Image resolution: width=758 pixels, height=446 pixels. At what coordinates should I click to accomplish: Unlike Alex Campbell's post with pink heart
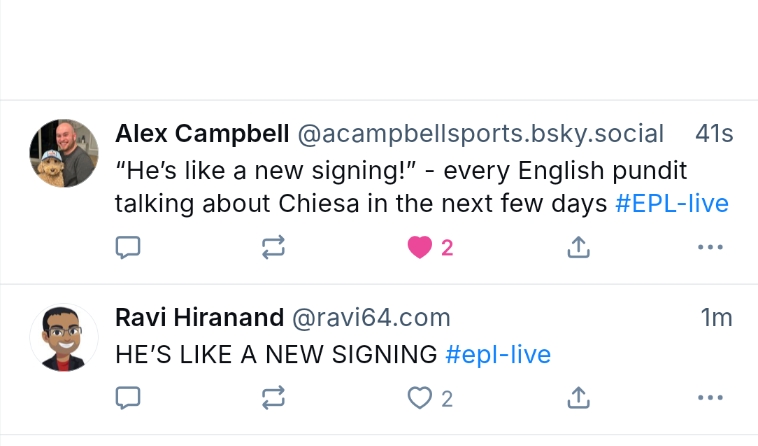[x=420, y=247]
